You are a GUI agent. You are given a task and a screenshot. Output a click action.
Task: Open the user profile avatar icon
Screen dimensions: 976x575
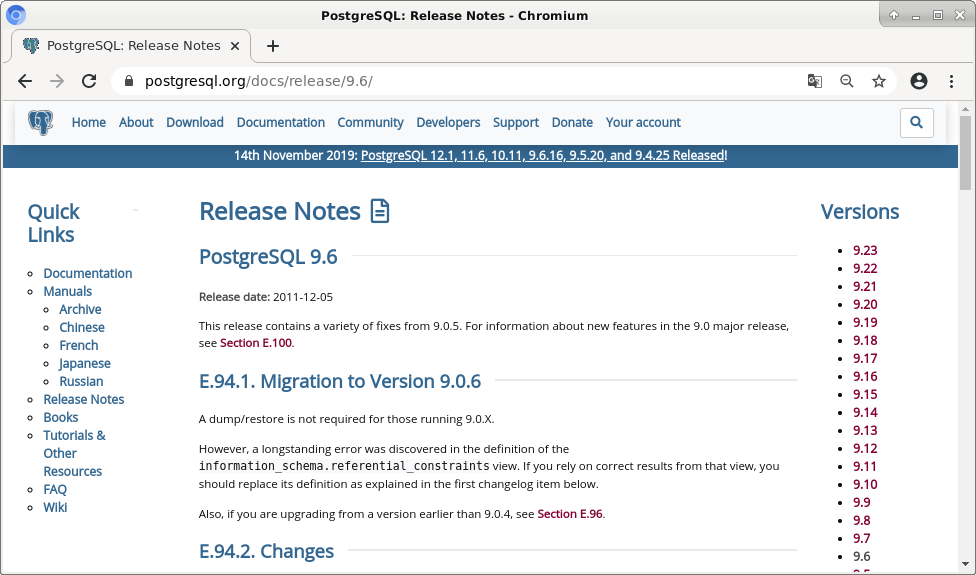tap(919, 81)
